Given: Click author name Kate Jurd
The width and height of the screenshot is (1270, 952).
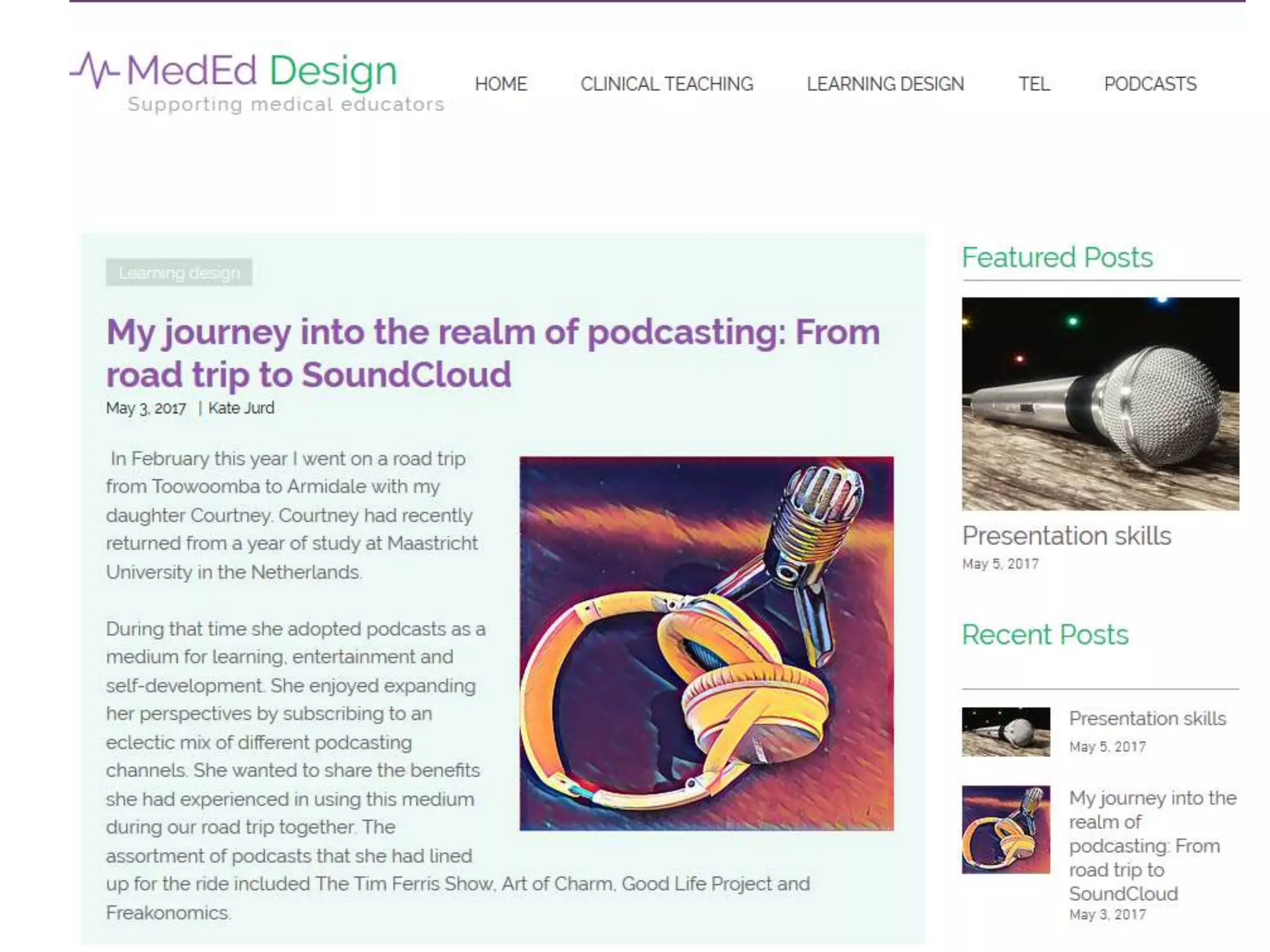Looking at the screenshot, I should click(241, 408).
